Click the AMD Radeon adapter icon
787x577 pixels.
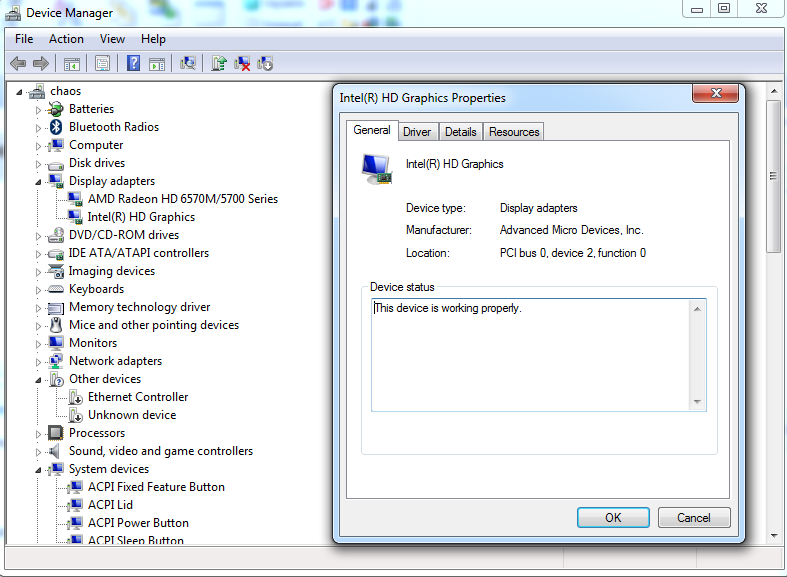pos(75,199)
